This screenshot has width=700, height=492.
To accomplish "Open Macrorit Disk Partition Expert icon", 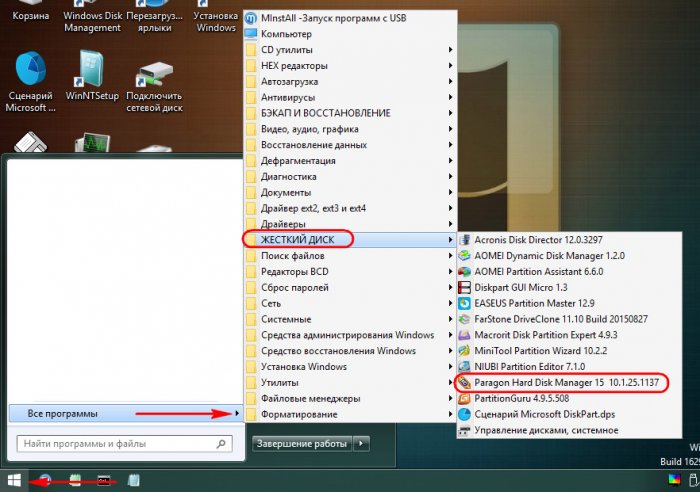I will (464, 335).
